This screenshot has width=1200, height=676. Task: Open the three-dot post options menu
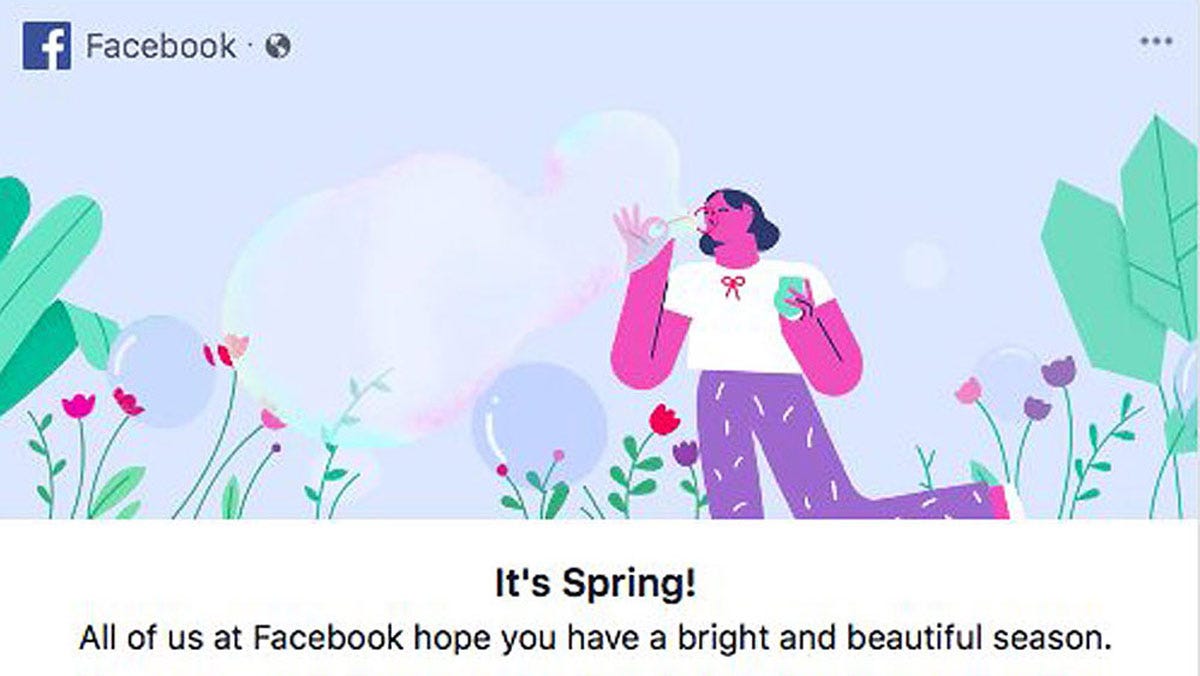click(1156, 41)
